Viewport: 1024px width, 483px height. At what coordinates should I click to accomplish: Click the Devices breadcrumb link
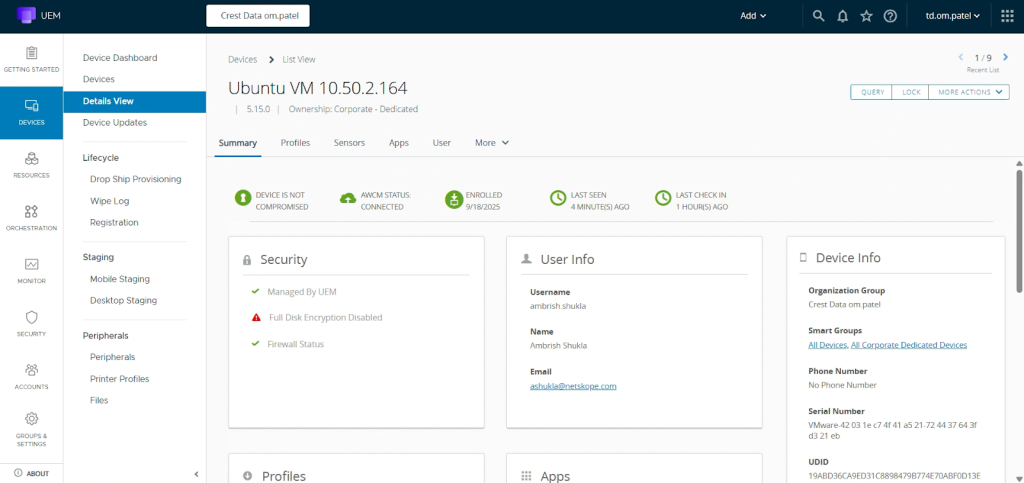coord(242,59)
